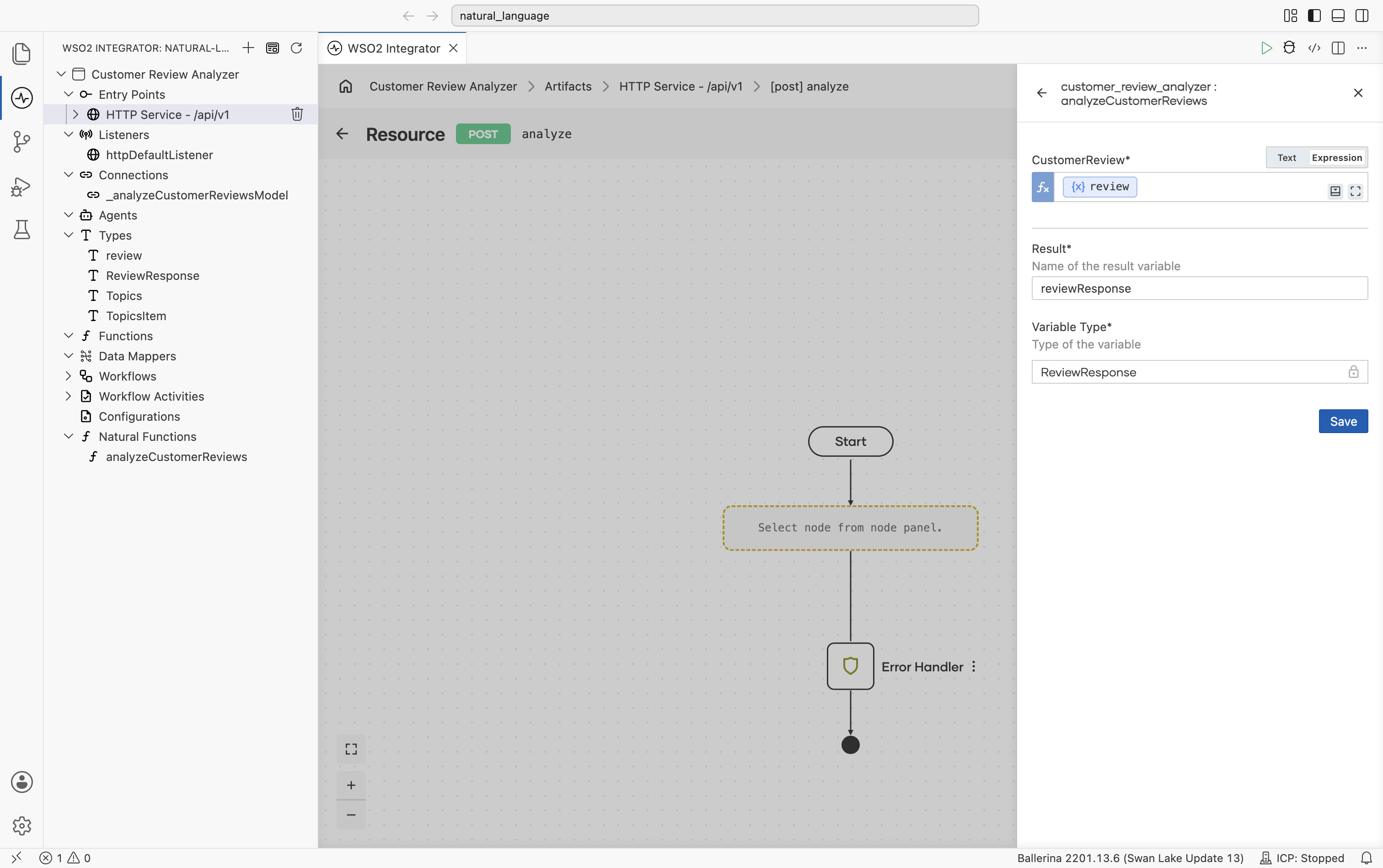
Task: Open the Manage settings gear icon
Action: point(21,825)
